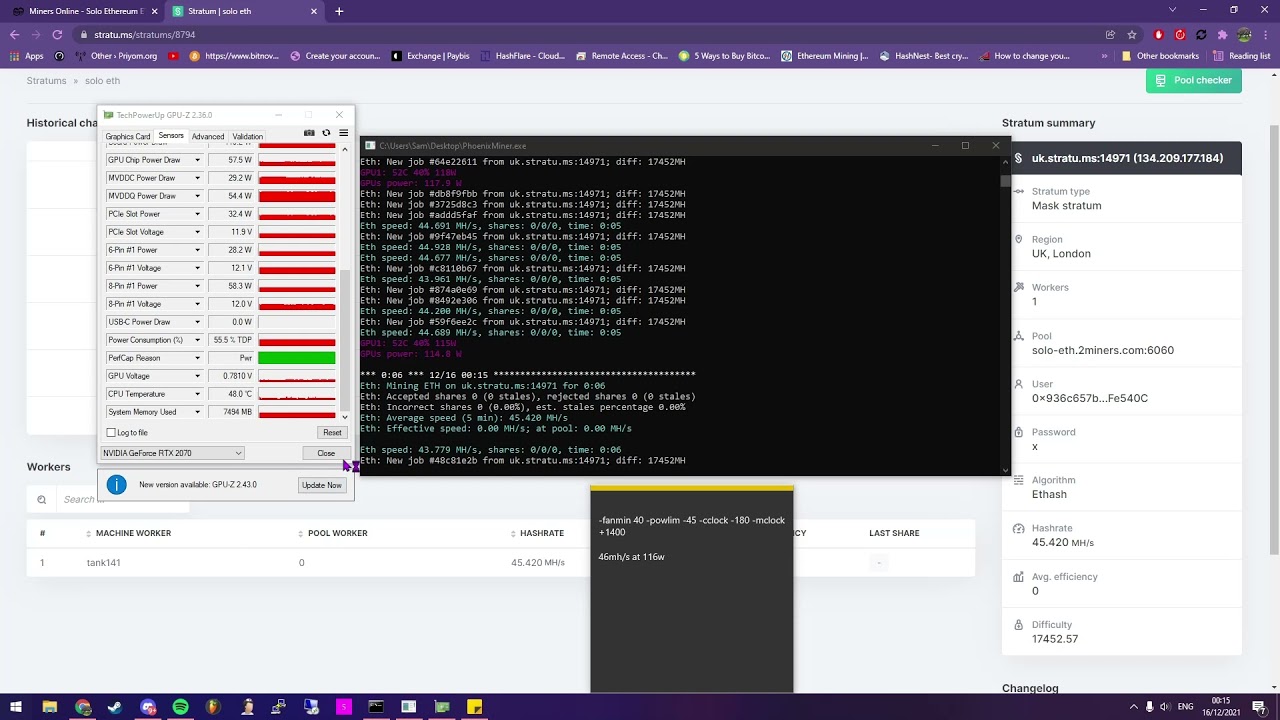This screenshot has width=1280, height=720.
Task: Open the Other bookmarks folder
Action: [x=1160, y=56]
